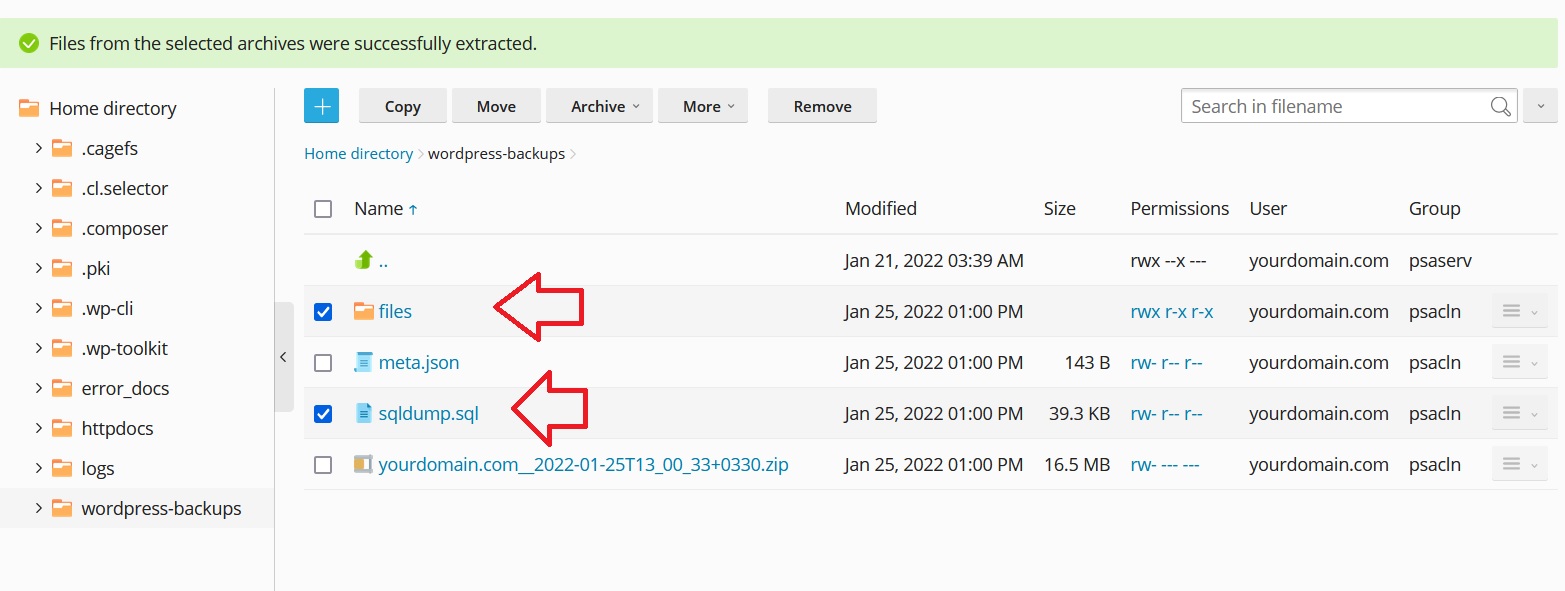The width and height of the screenshot is (1565, 591).
Task: Click the Remove button
Action: pyautogui.click(x=822, y=106)
